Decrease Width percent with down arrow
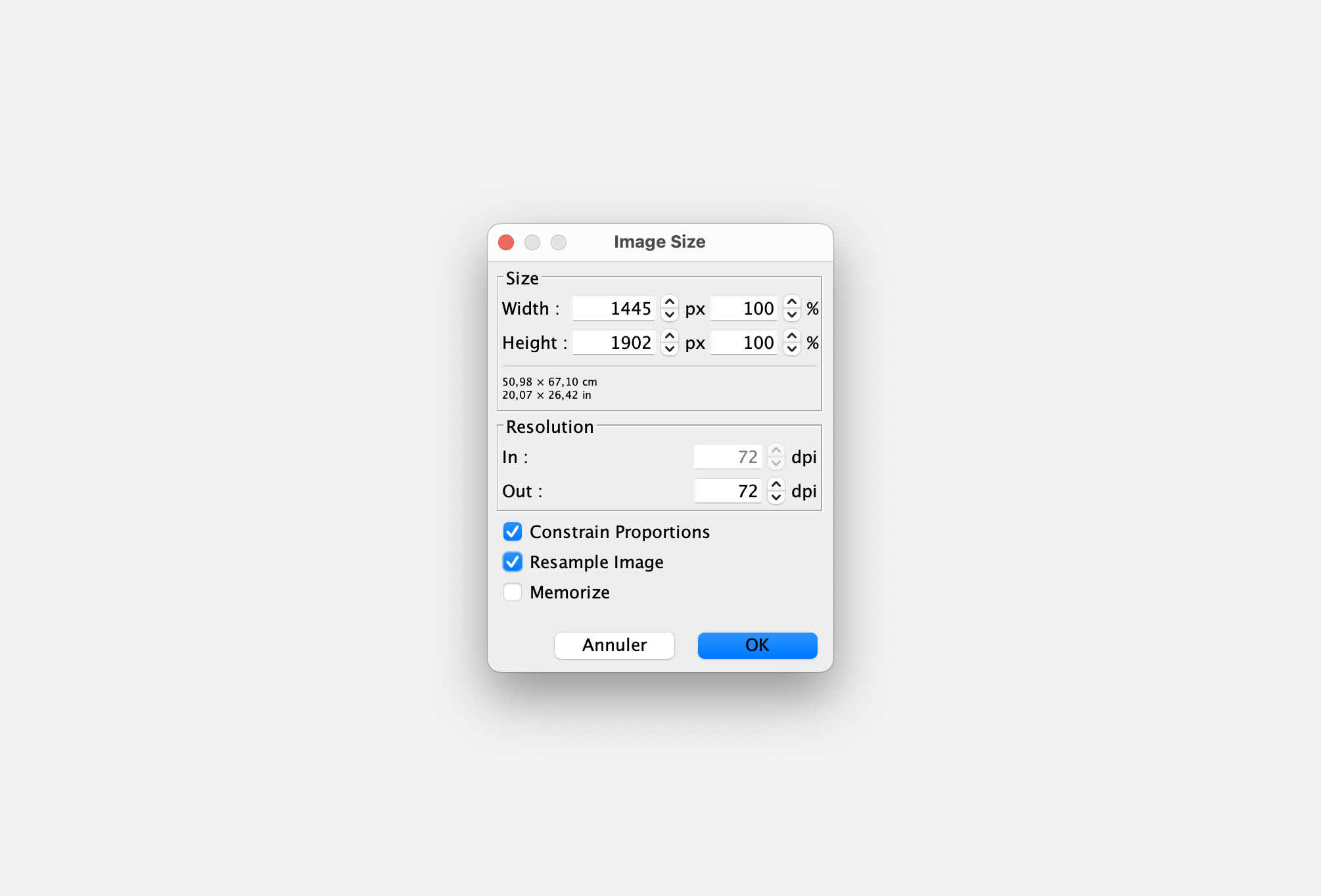 click(x=791, y=315)
